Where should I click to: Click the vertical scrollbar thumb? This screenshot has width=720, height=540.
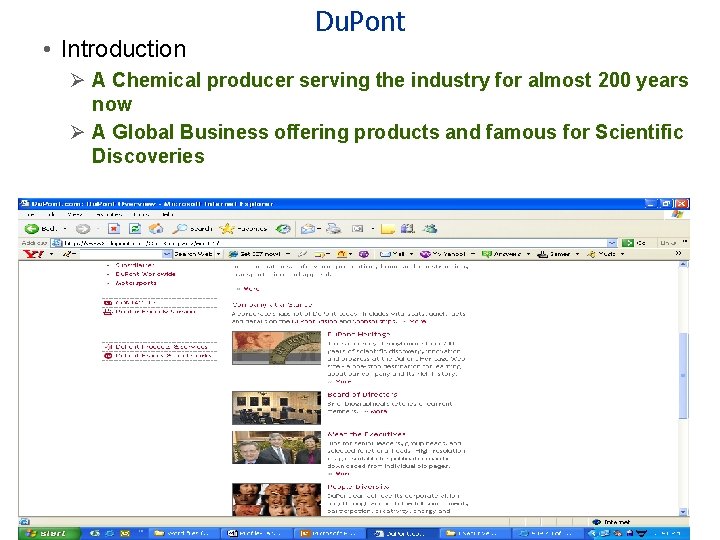pos(683,375)
